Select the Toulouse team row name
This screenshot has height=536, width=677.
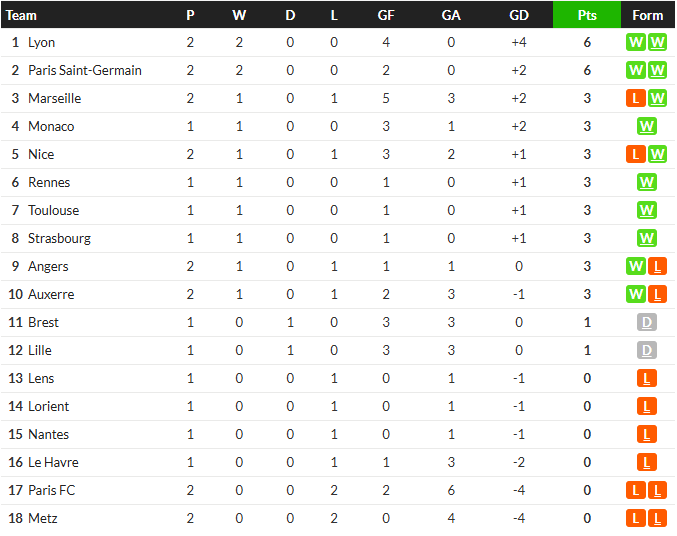54,210
